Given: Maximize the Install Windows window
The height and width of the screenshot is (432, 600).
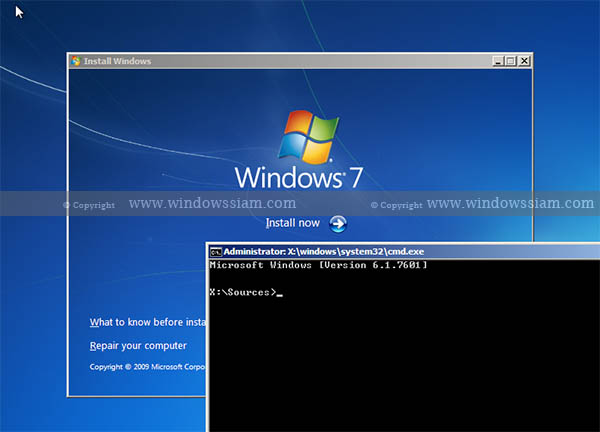Looking at the screenshot, I should 510,61.
